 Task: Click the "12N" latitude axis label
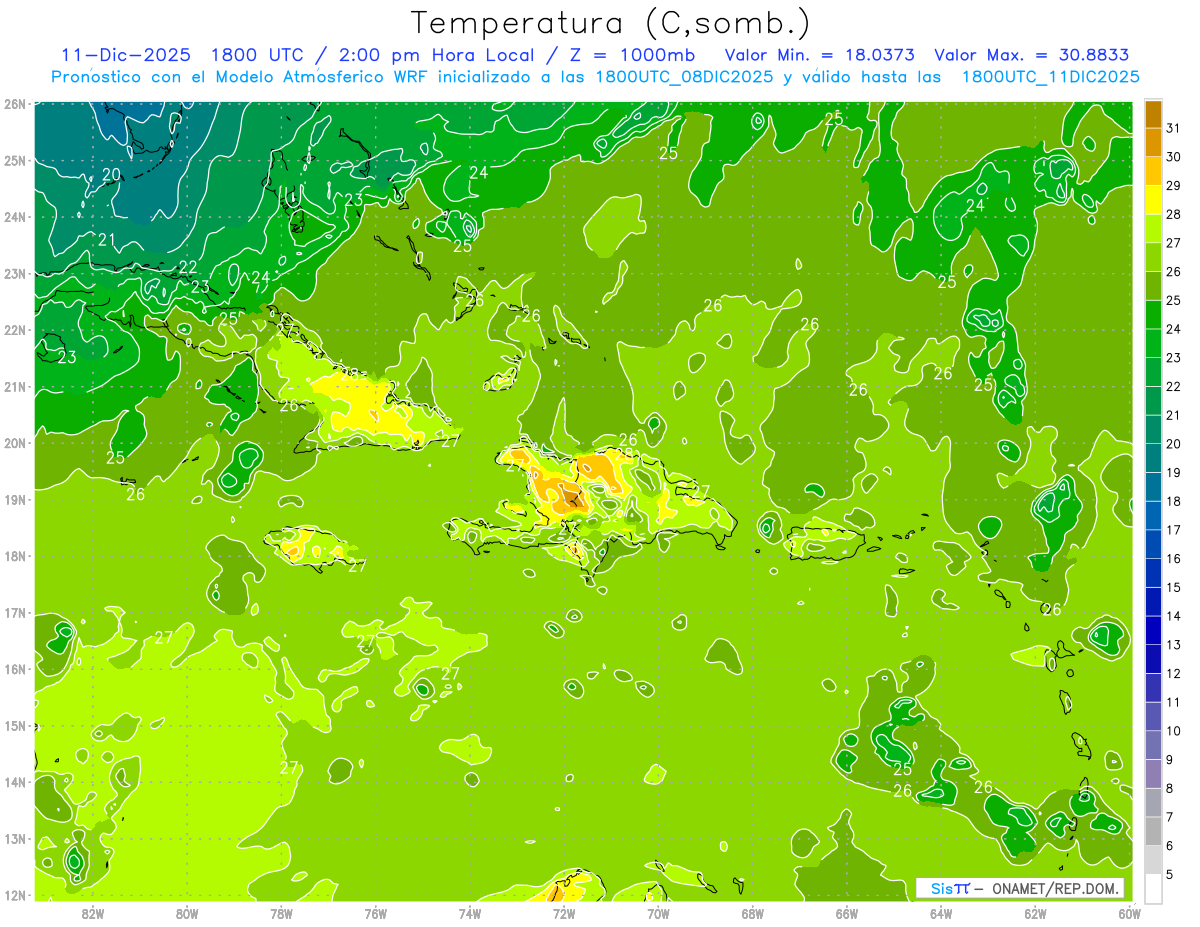coord(15,895)
